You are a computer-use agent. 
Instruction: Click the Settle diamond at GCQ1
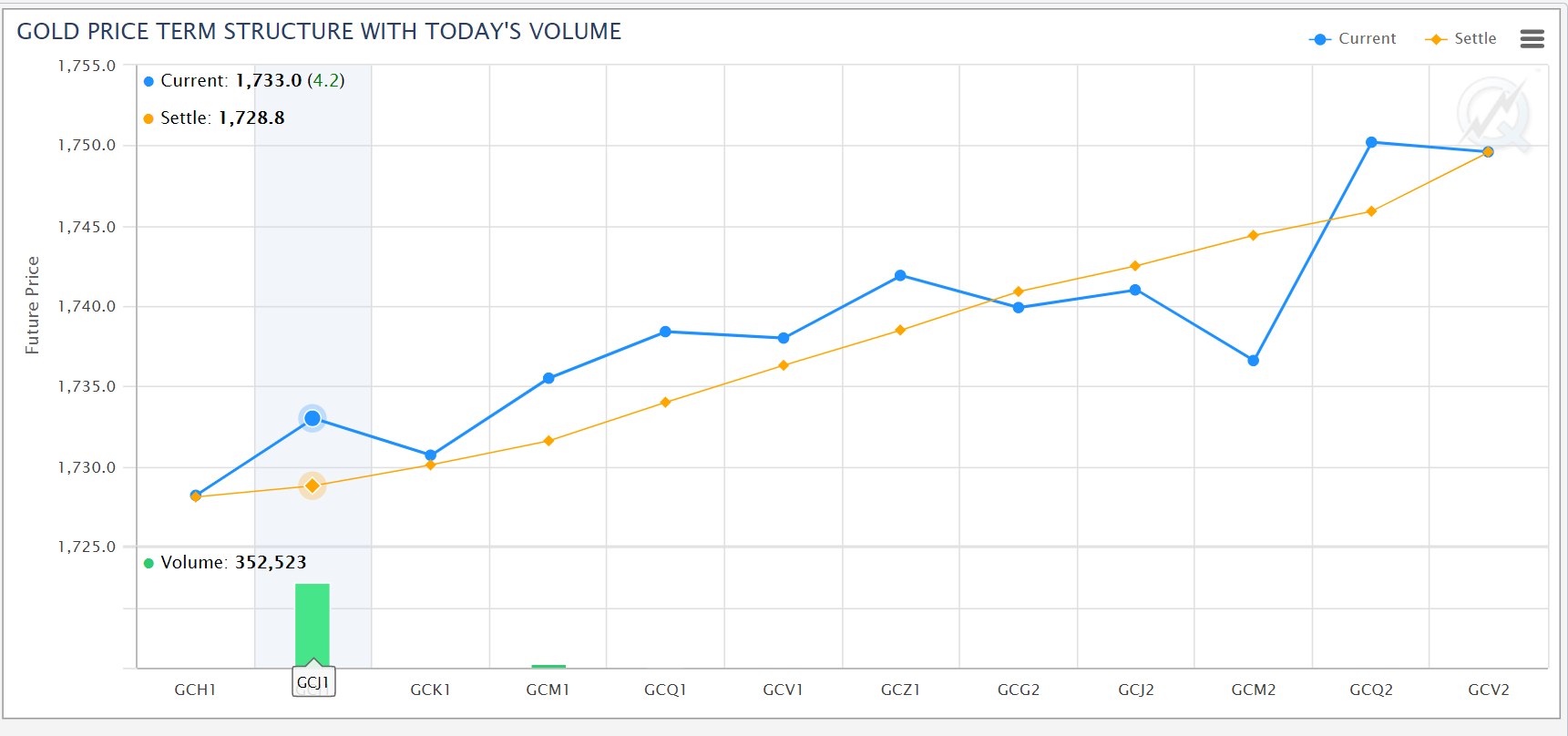pos(665,402)
